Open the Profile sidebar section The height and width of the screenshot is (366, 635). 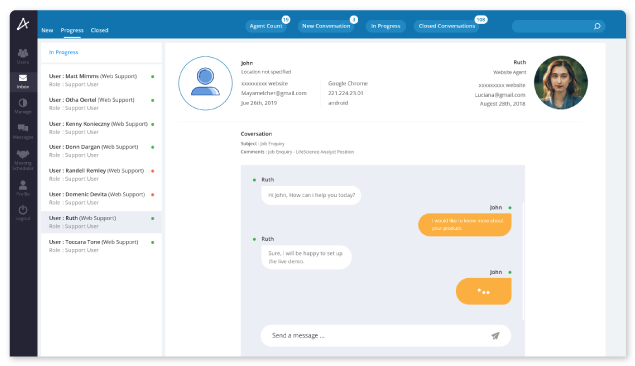23,188
